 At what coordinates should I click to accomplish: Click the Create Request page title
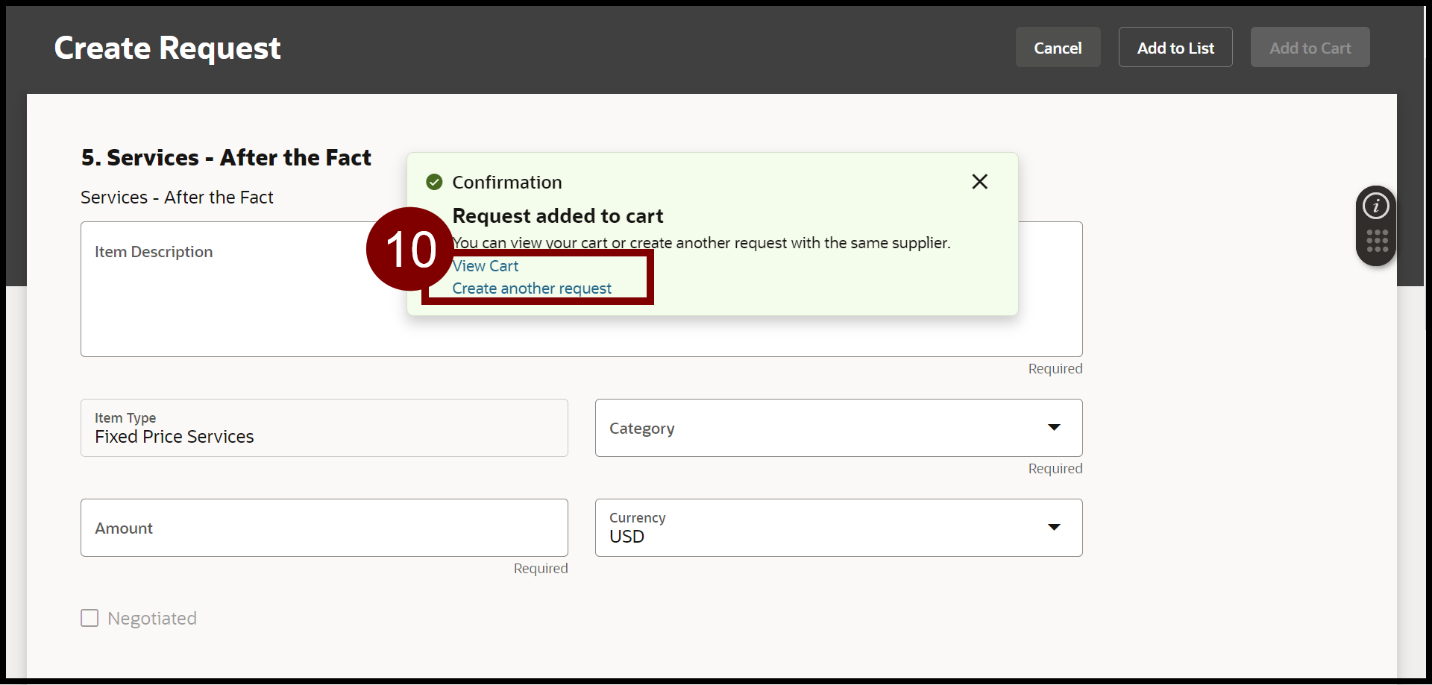click(167, 48)
